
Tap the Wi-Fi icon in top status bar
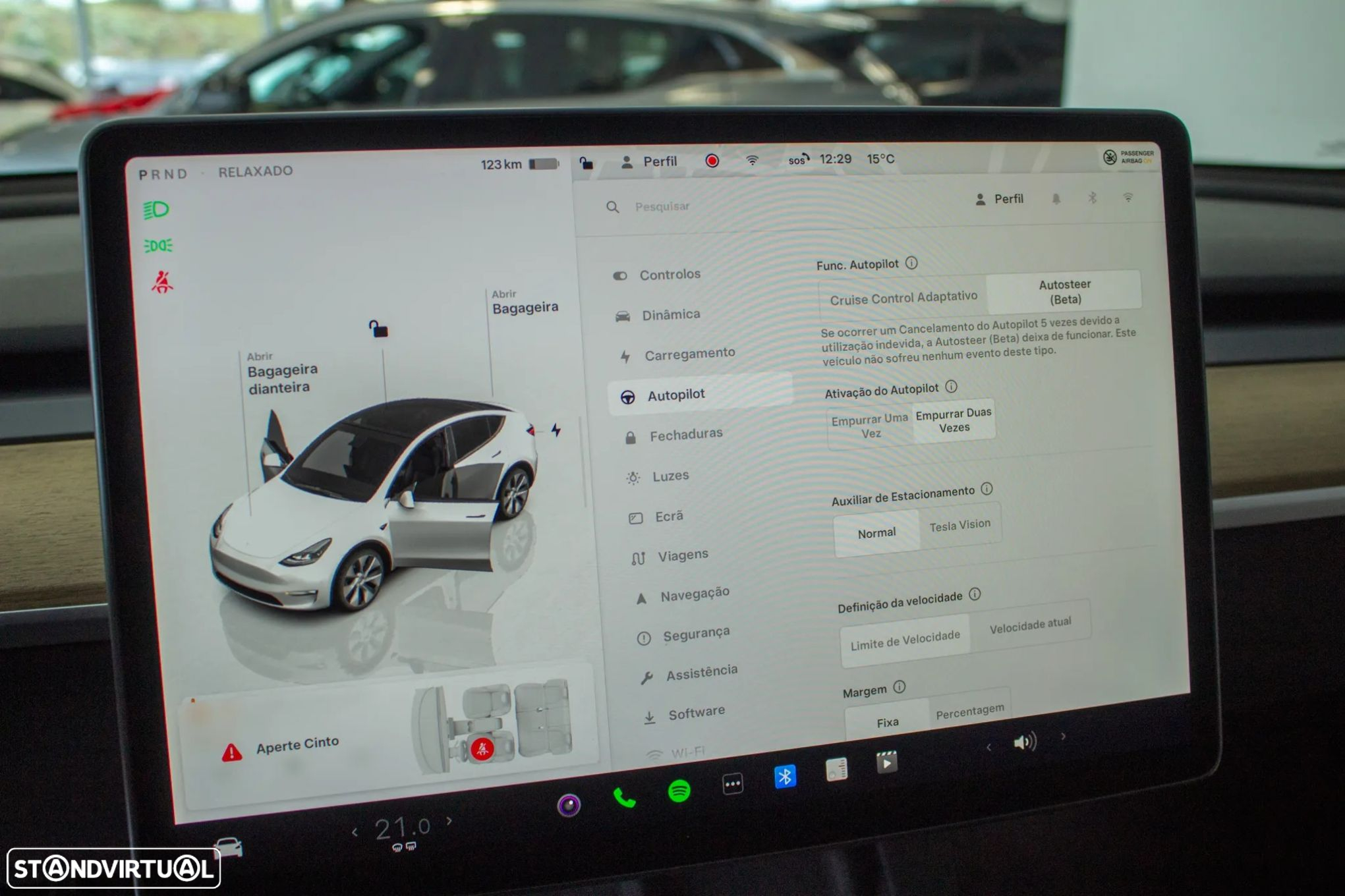tap(752, 160)
